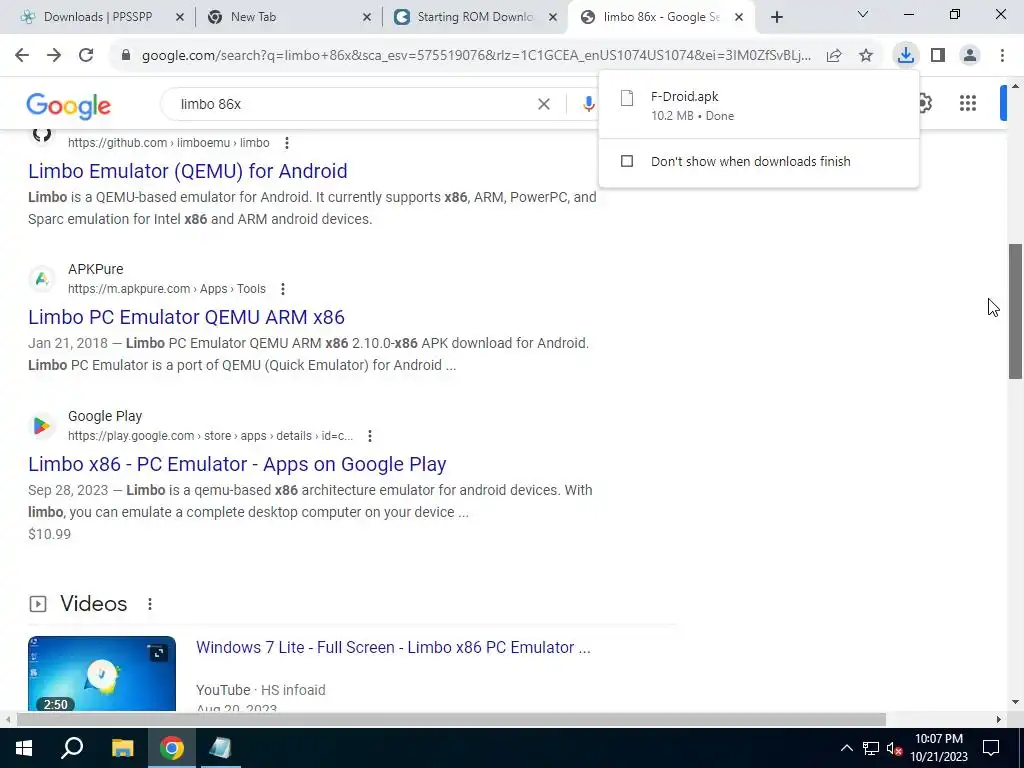
Task: Open File Explorer from taskbar
Action: click(x=122, y=748)
